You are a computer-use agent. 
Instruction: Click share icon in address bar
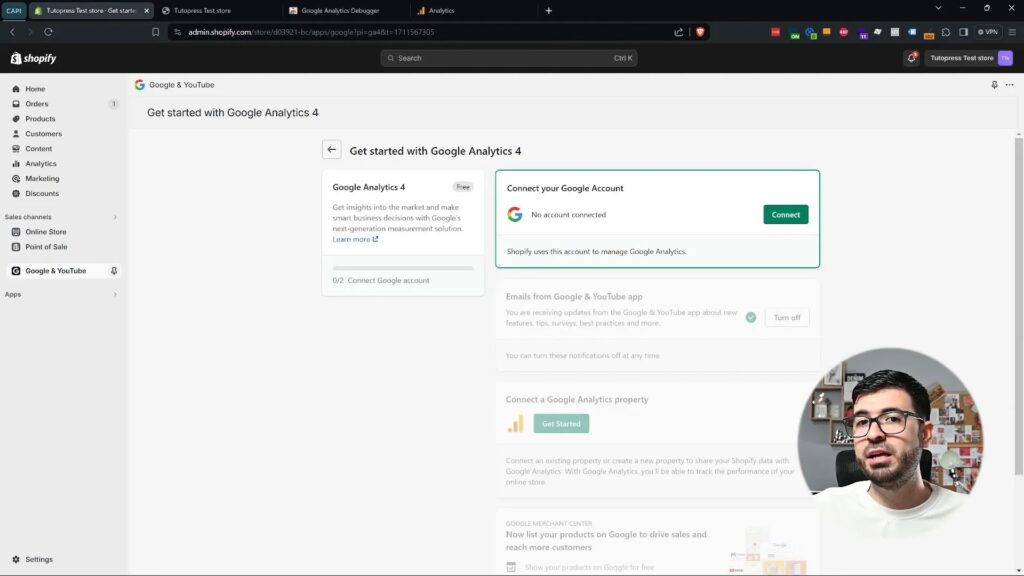(x=679, y=32)
